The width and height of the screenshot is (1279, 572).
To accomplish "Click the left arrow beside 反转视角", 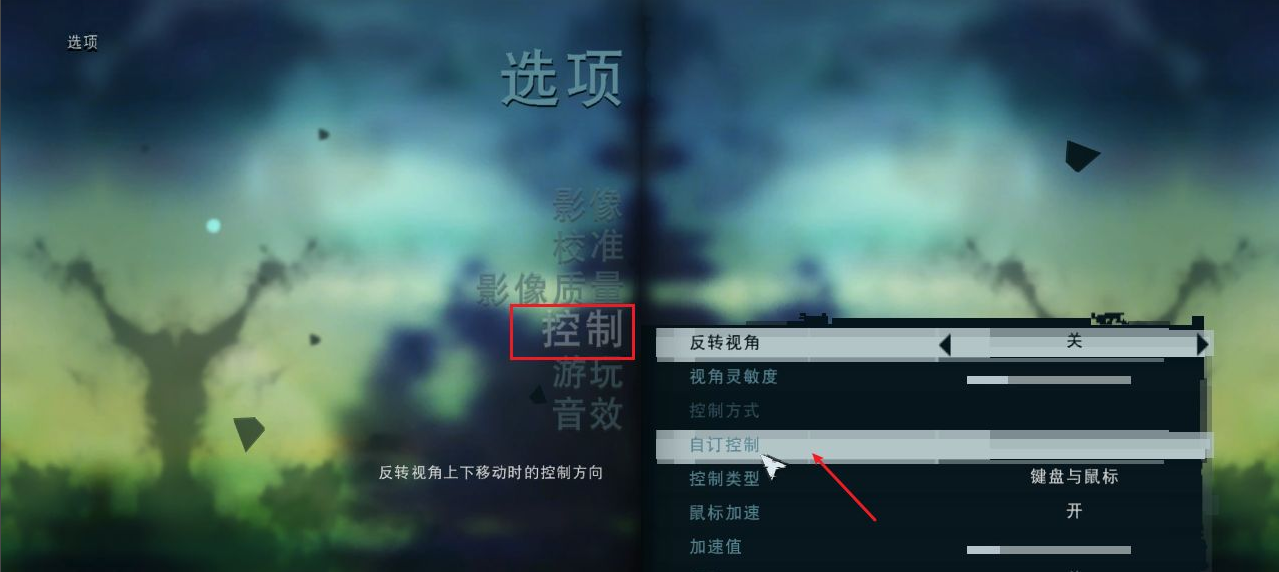I will [x=945, y=345].
